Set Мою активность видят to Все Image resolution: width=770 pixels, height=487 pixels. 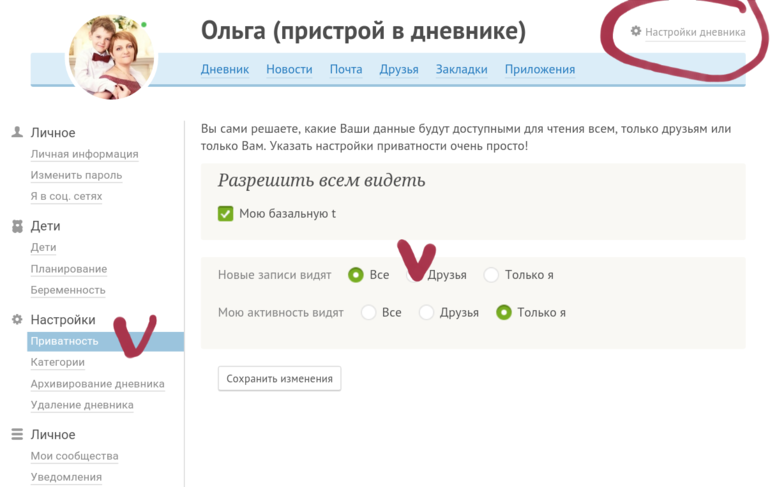[369, 313]
